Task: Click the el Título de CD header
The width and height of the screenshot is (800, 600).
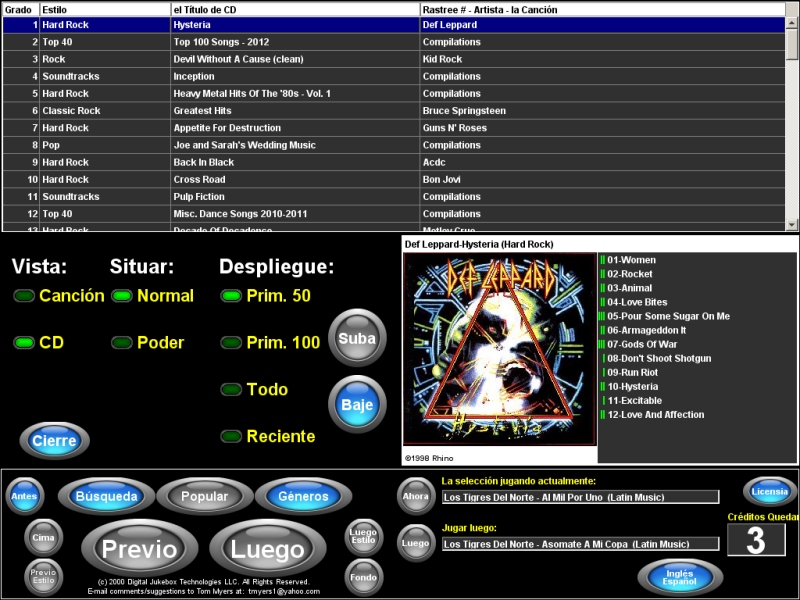Action: tap(295, 10)
